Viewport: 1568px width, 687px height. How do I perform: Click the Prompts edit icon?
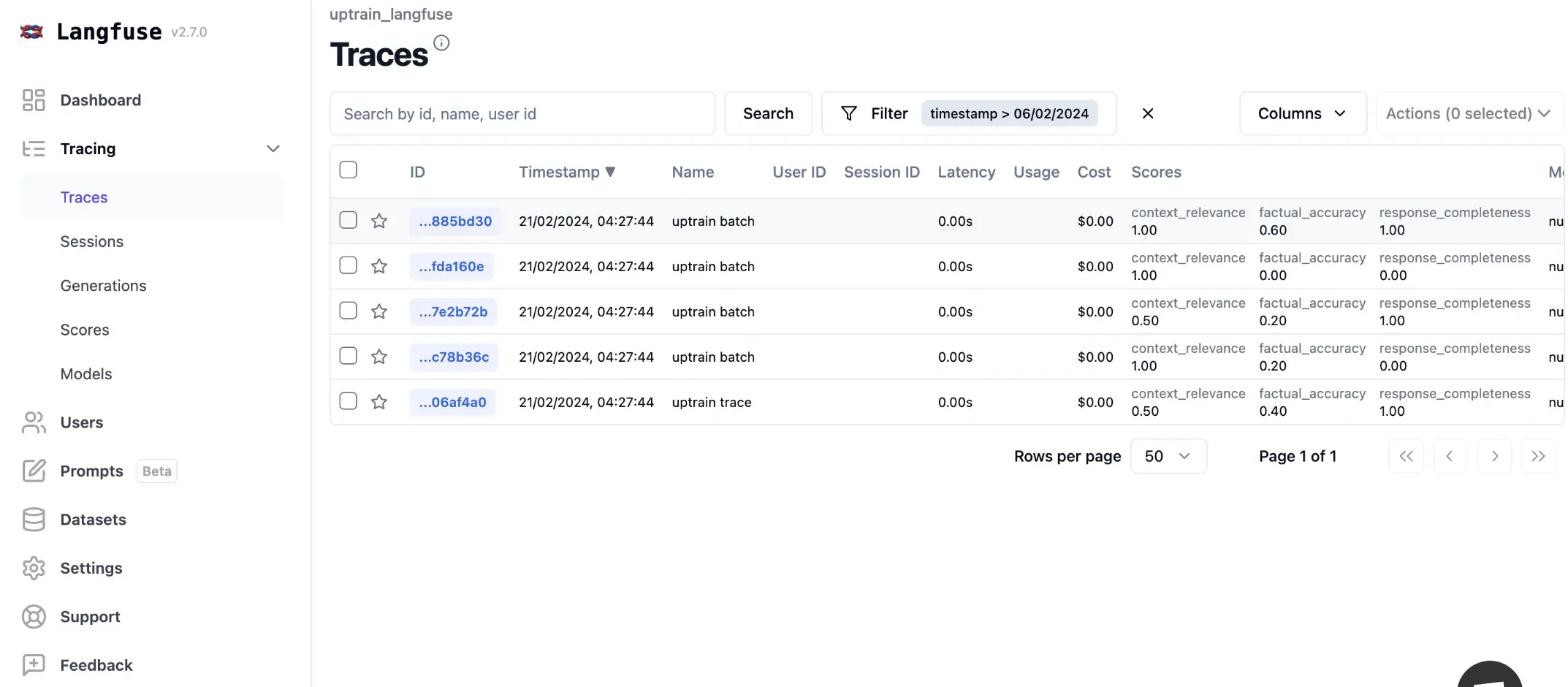click(x=34, y=471)
